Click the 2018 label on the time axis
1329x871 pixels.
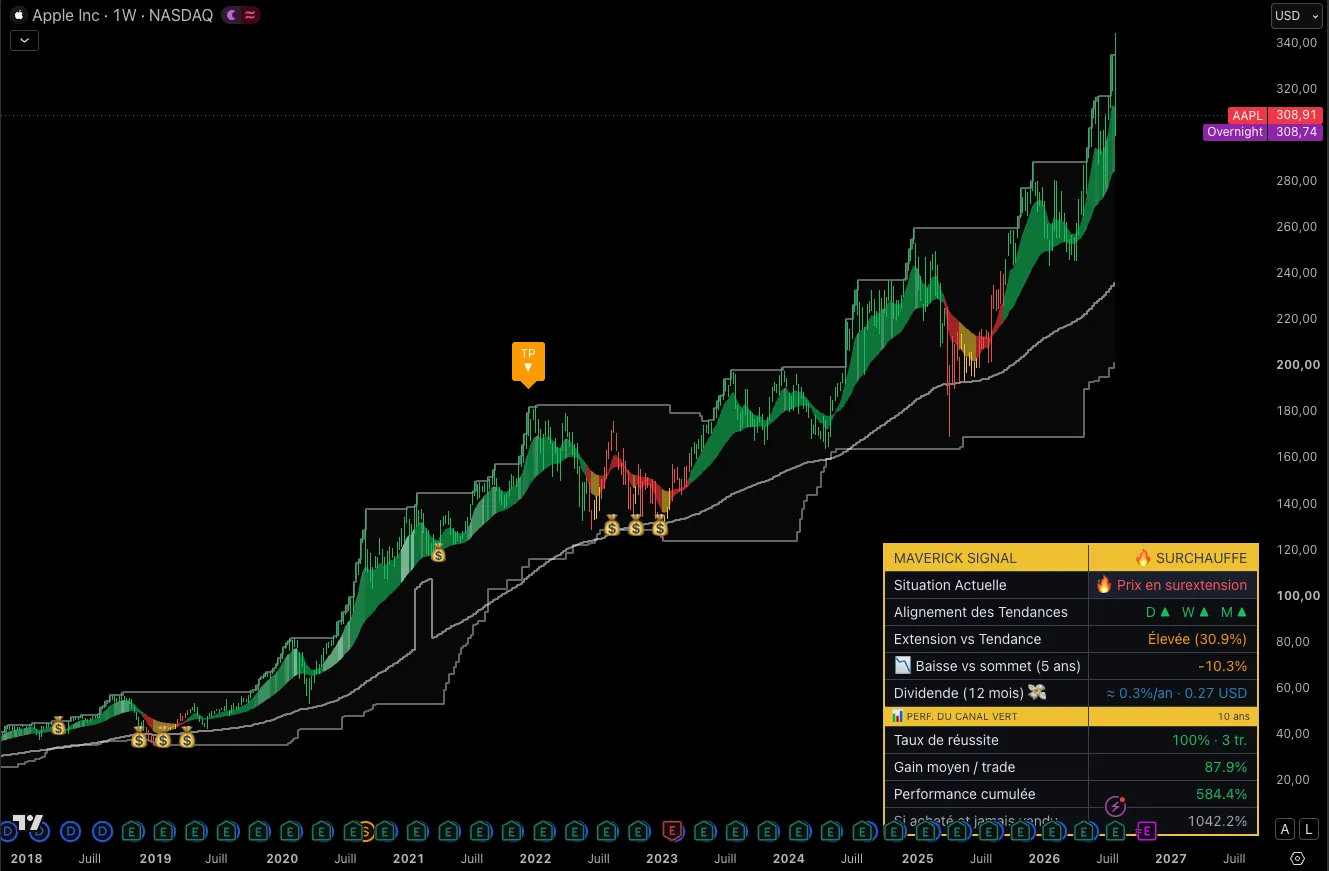(x=26, y=858)
